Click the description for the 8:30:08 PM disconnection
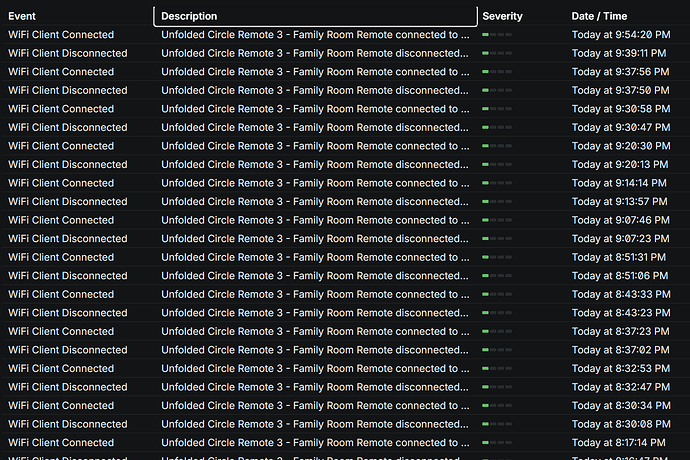The width and height of the screenshot is (690, 460). coord(315,423)
